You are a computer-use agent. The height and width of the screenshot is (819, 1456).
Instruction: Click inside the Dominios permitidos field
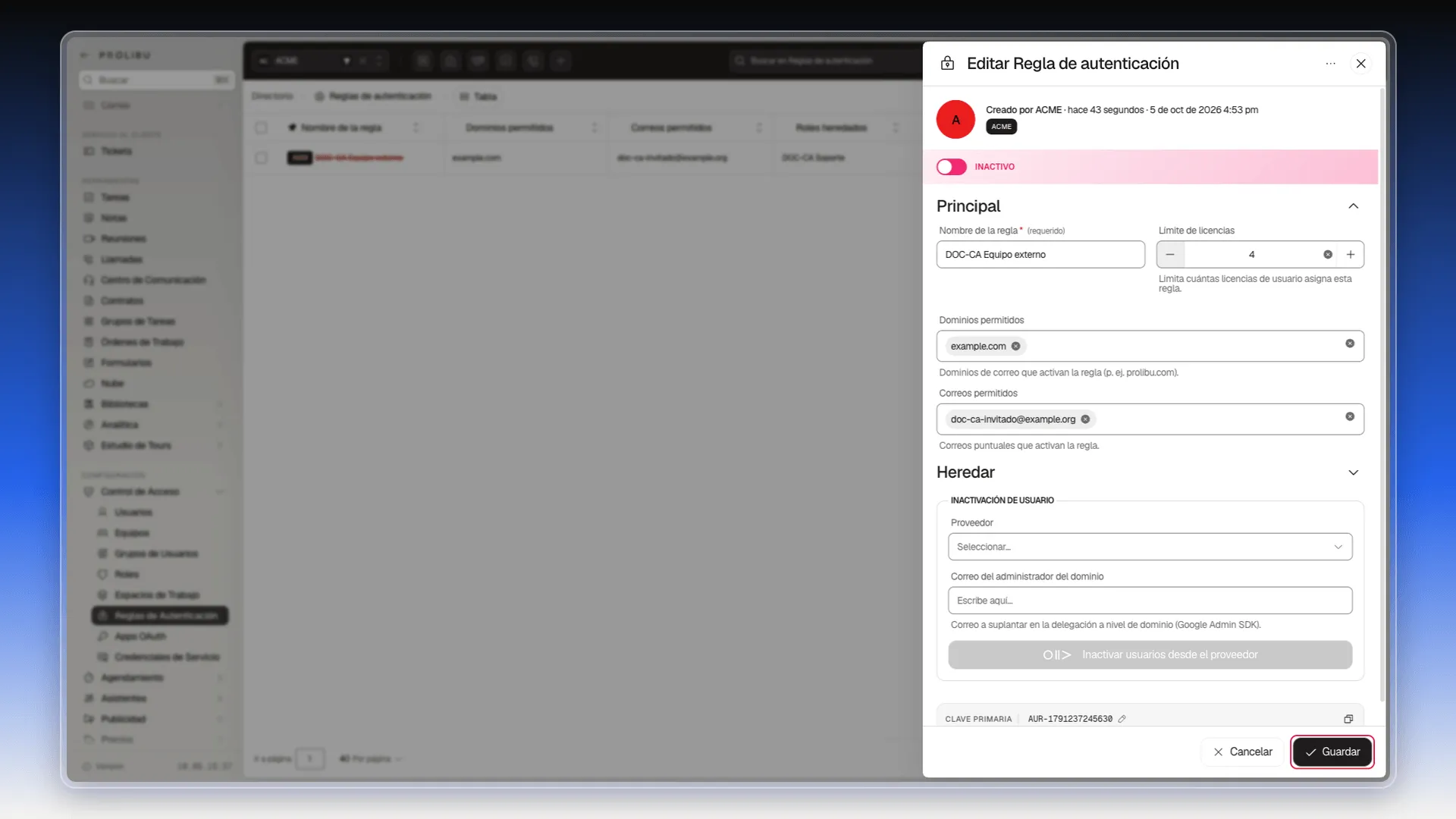(x=1150, y=346)
